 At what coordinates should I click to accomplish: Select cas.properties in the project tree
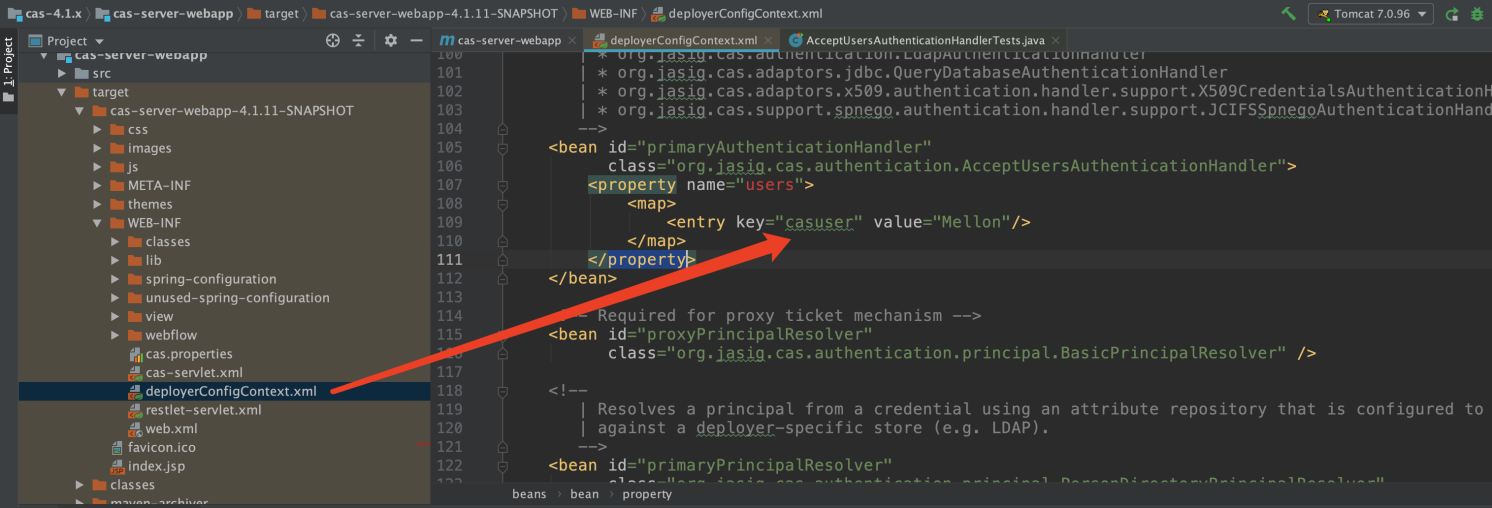[x=188, y=354]
